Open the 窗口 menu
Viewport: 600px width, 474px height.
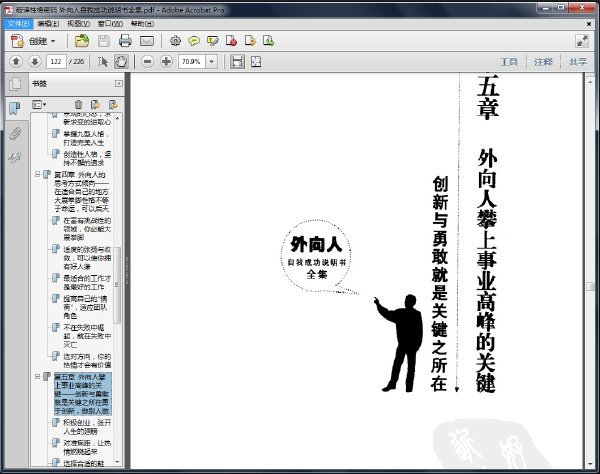click(x=110, y=24)
